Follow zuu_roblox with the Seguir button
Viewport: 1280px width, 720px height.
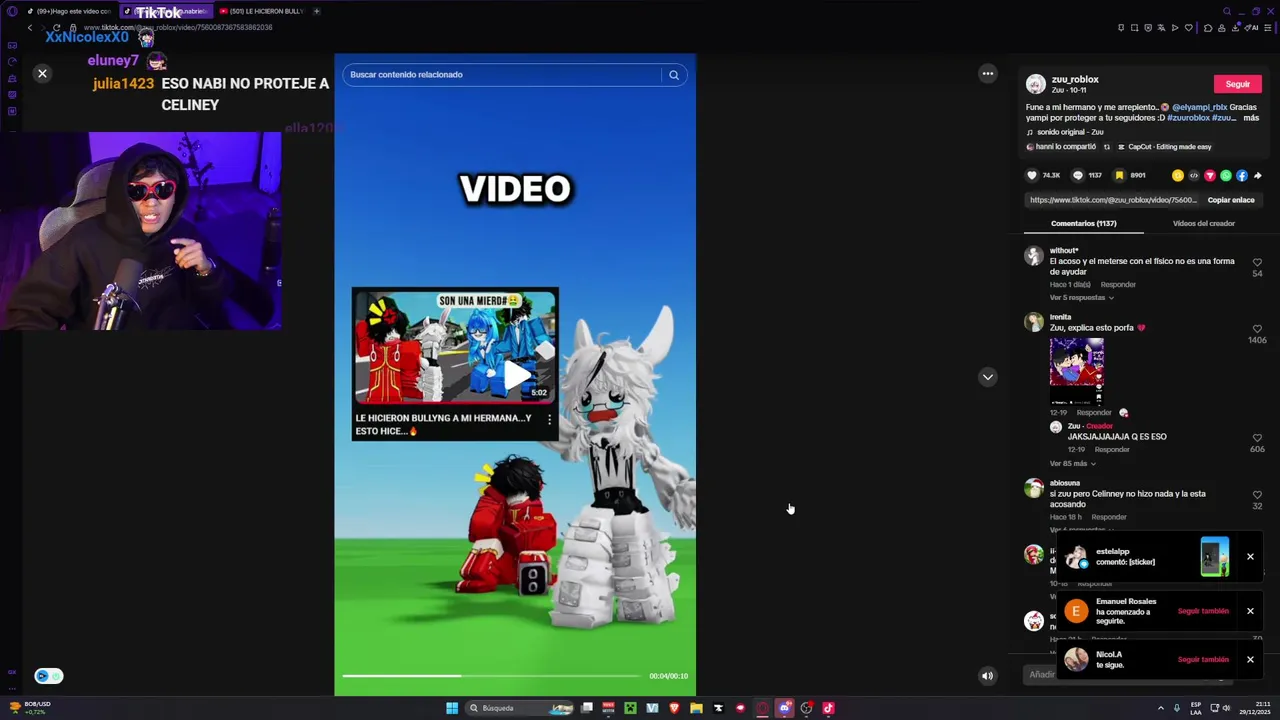pyautogui.click(x=1238, y=84)
